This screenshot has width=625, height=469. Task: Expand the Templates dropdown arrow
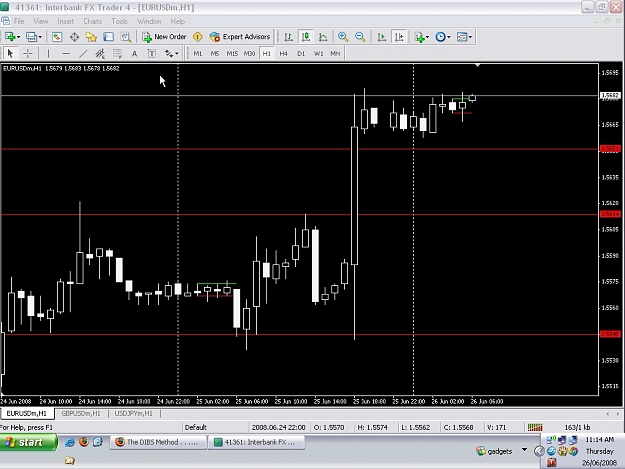point(470,37)
